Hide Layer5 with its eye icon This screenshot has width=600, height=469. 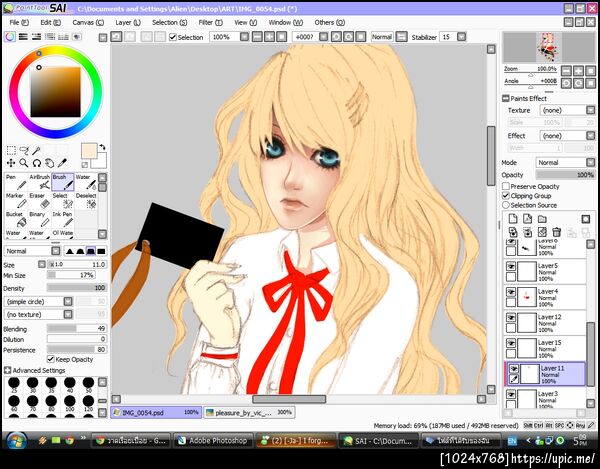[511, 266]
